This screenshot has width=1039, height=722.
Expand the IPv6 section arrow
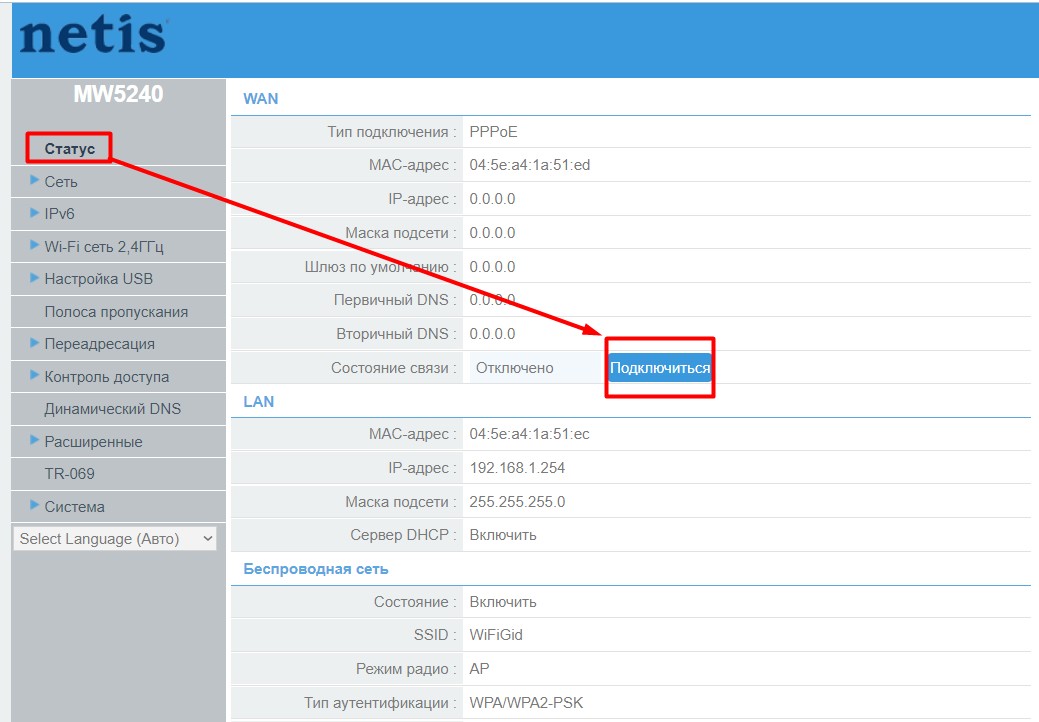[34, 213]
